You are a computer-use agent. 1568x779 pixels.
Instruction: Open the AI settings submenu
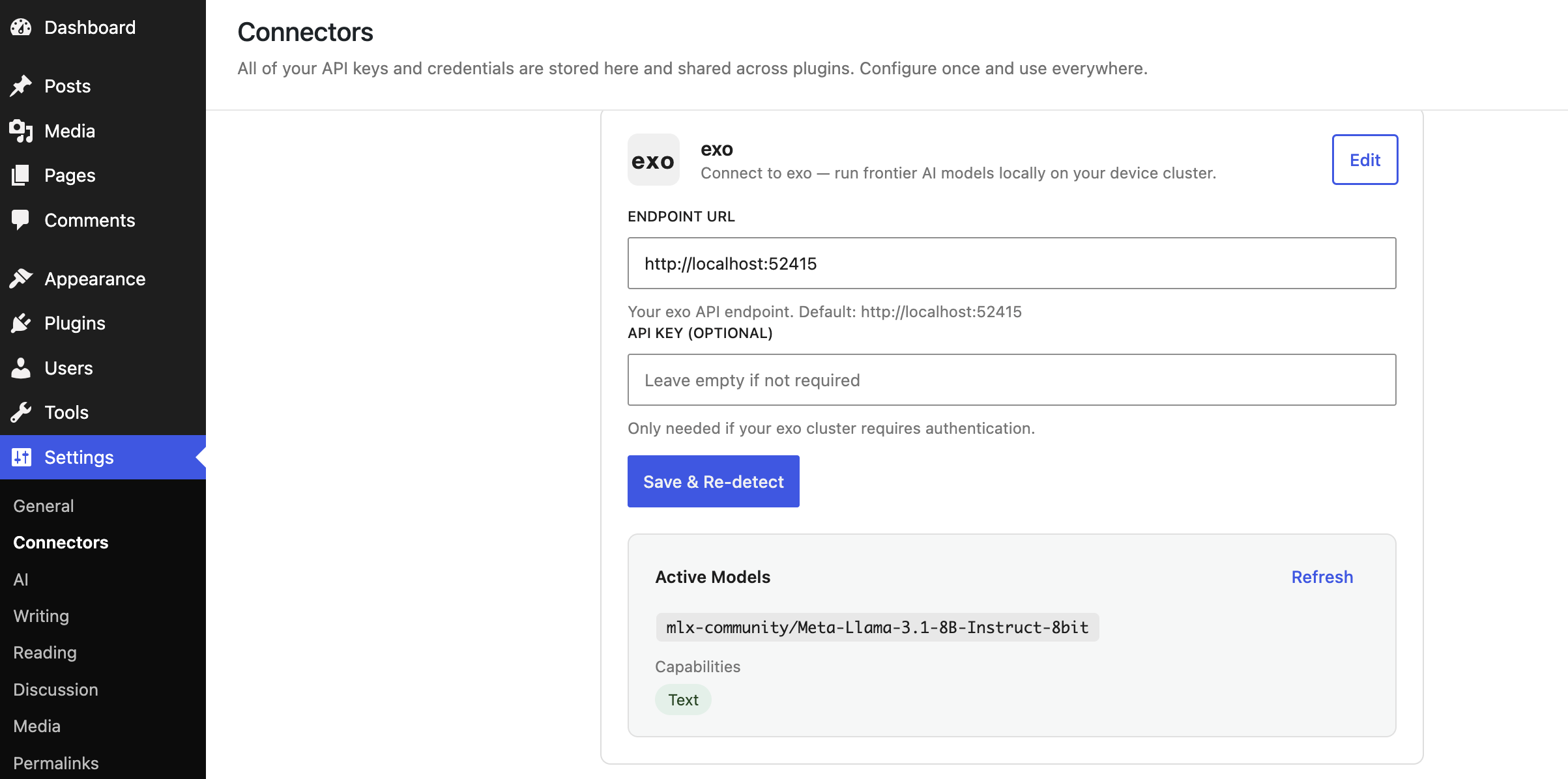(21, 580)
